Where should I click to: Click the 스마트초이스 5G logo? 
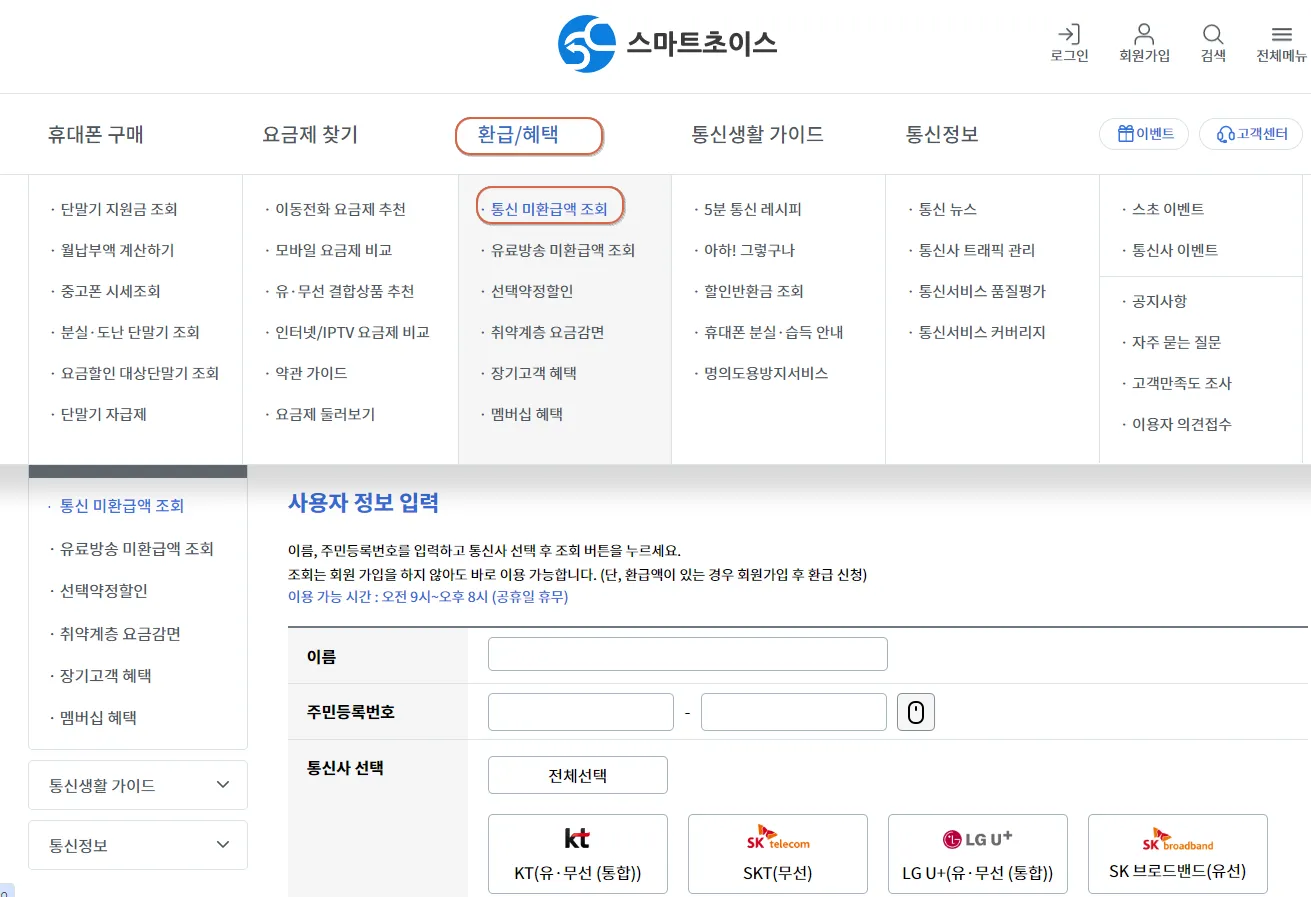point(666,42)
